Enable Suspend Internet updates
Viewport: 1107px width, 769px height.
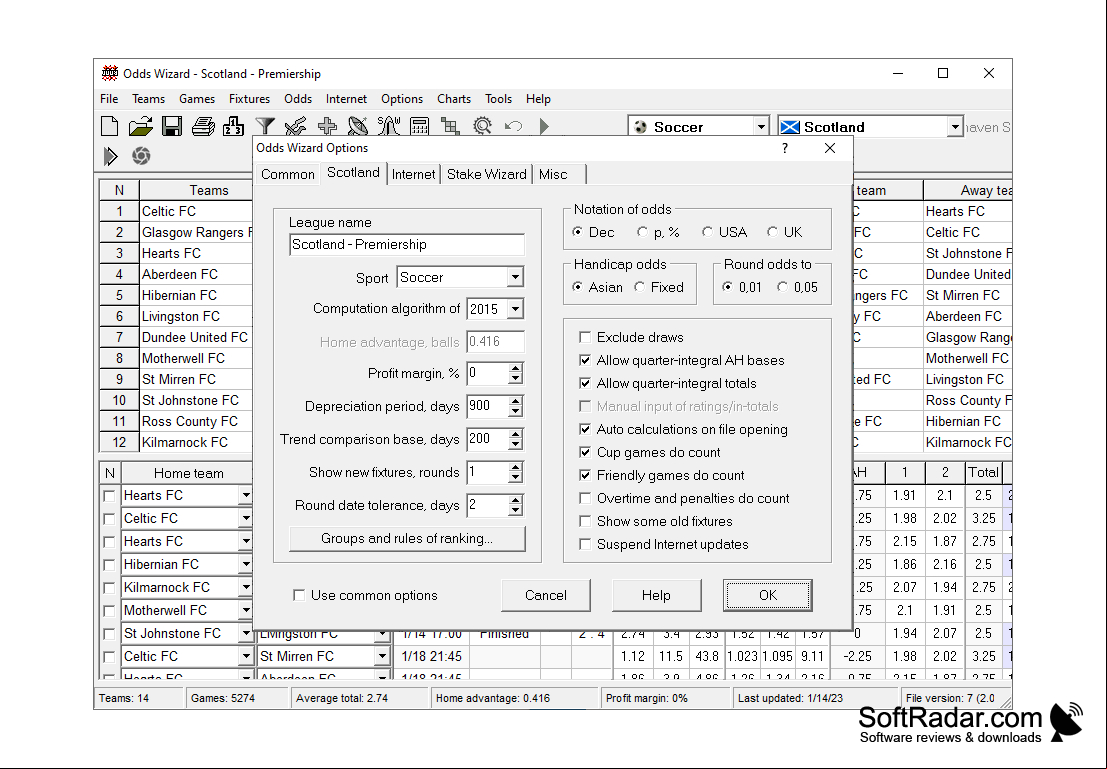coord(585,544)
